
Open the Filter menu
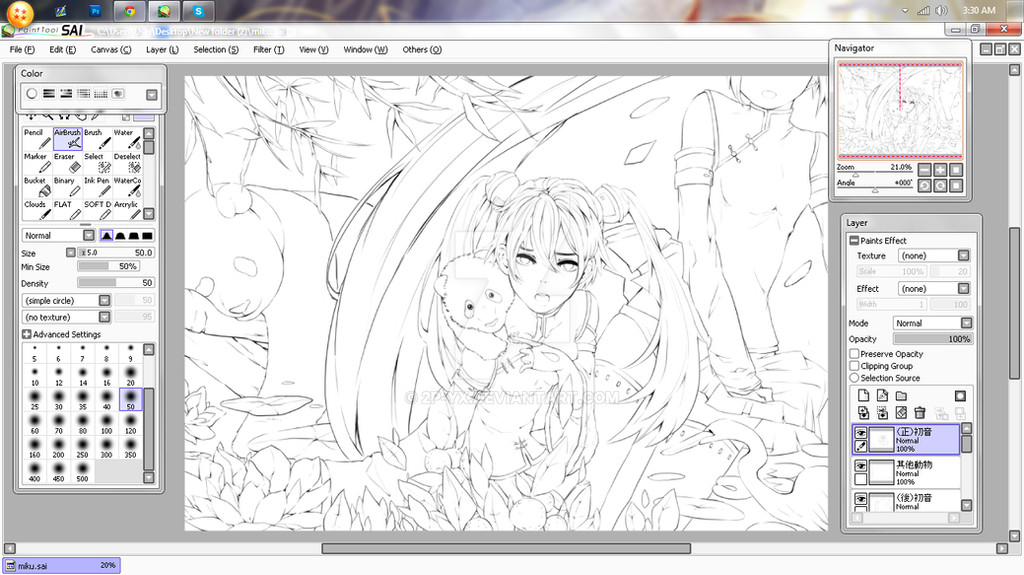[268, 50]
